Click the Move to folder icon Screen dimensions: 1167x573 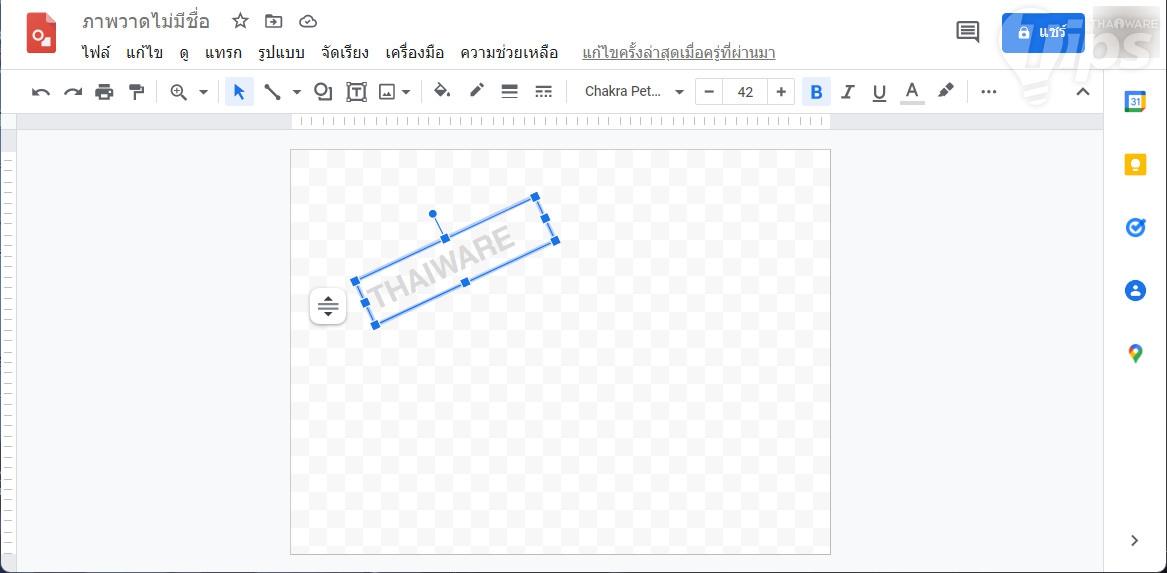click(x=274, y=22)
